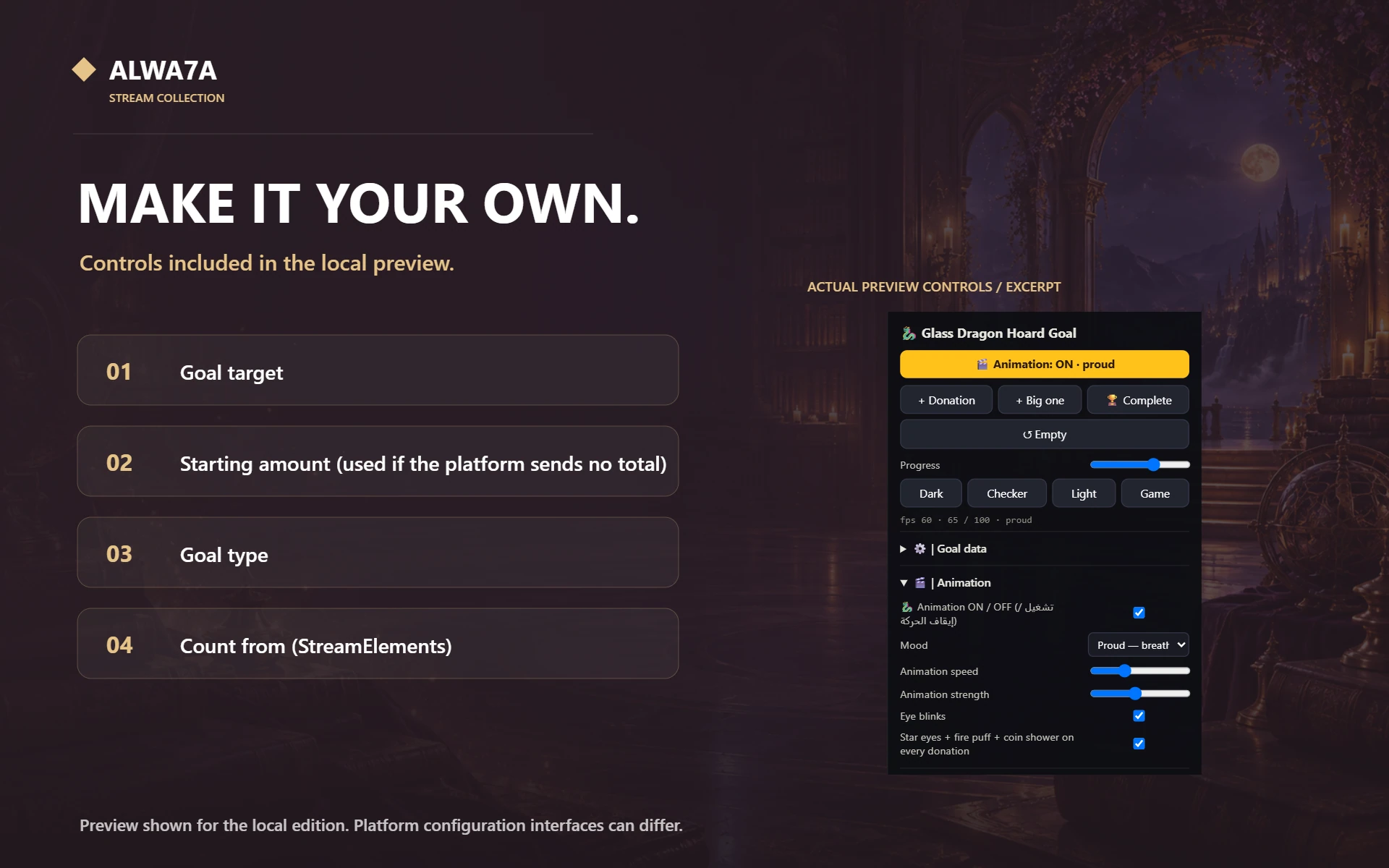The height and width of the screenshot is (868, 1389).
Task: Switch to the Light background mode
Action: pyautogui.click(x=1083, y=493)
